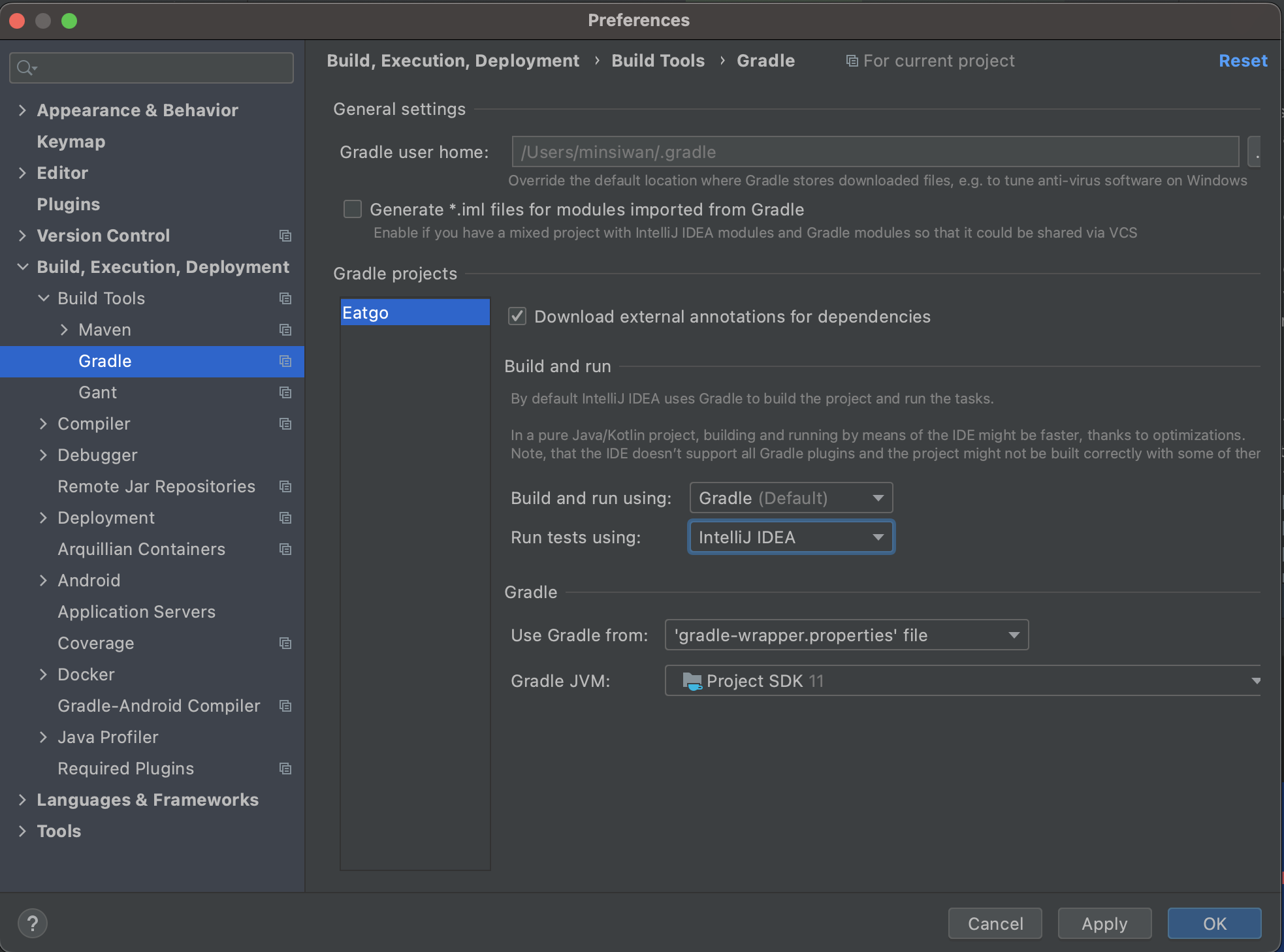Click project-level icon beside Coverage

[x=285, y=643]
